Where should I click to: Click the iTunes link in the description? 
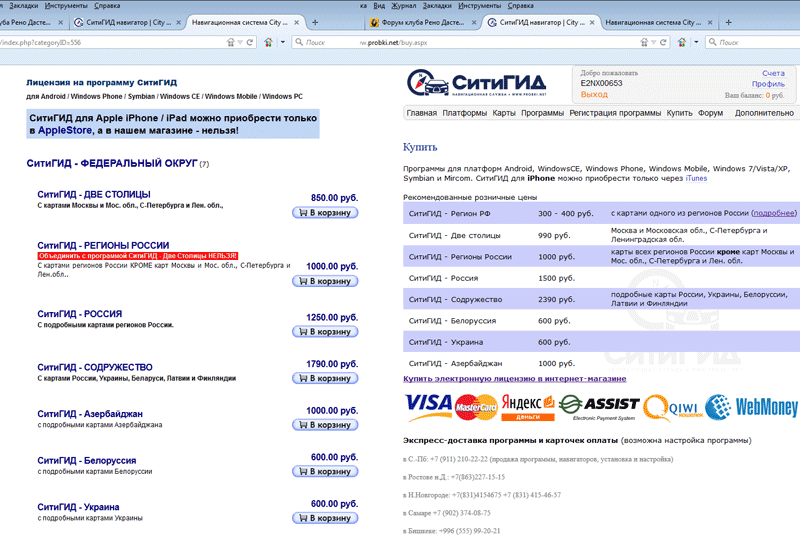click(x=696, y=179)
